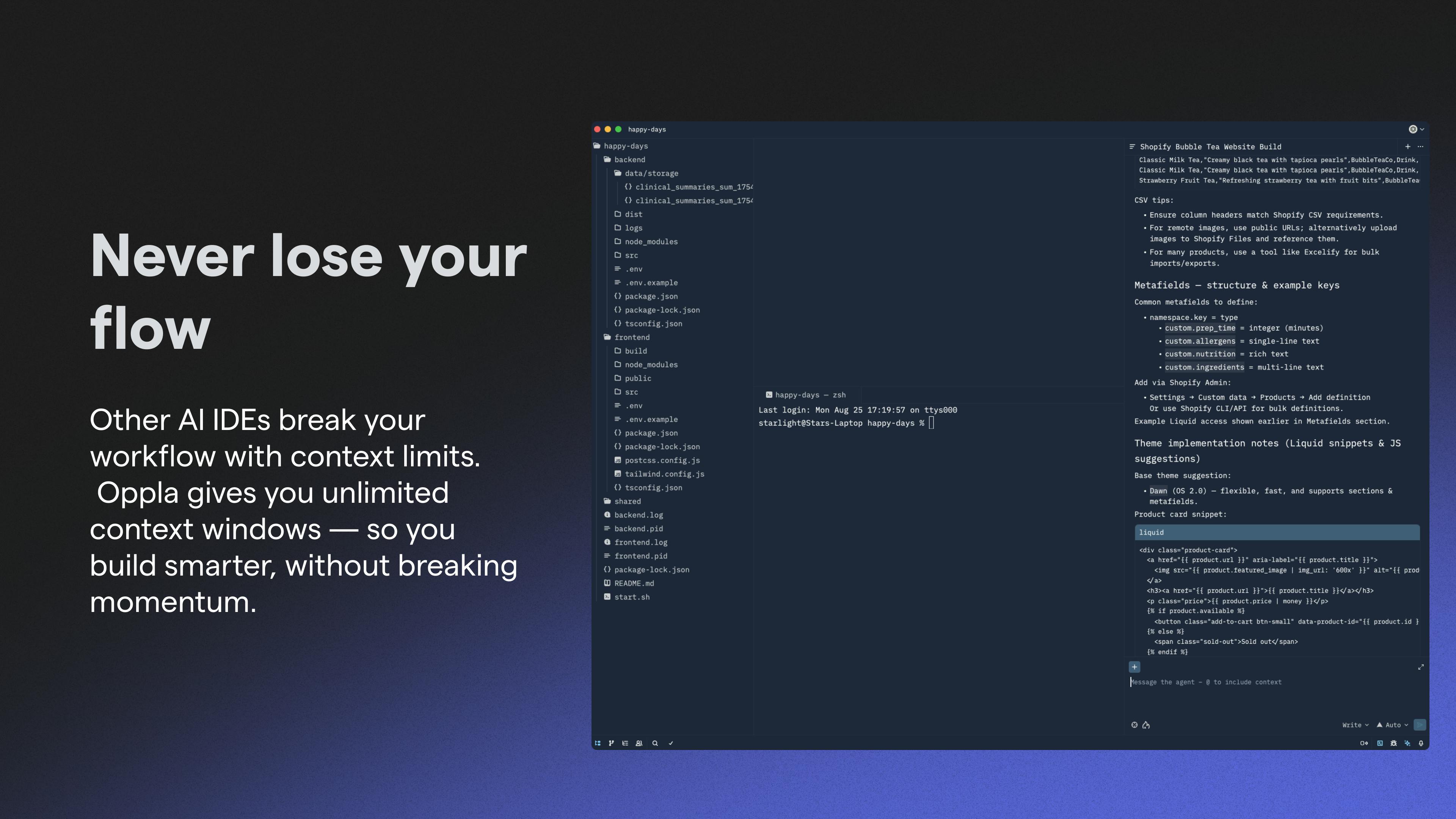1456x819 pixels.
Task: Click the Message the agent input field
Action: click(1275, 695)
